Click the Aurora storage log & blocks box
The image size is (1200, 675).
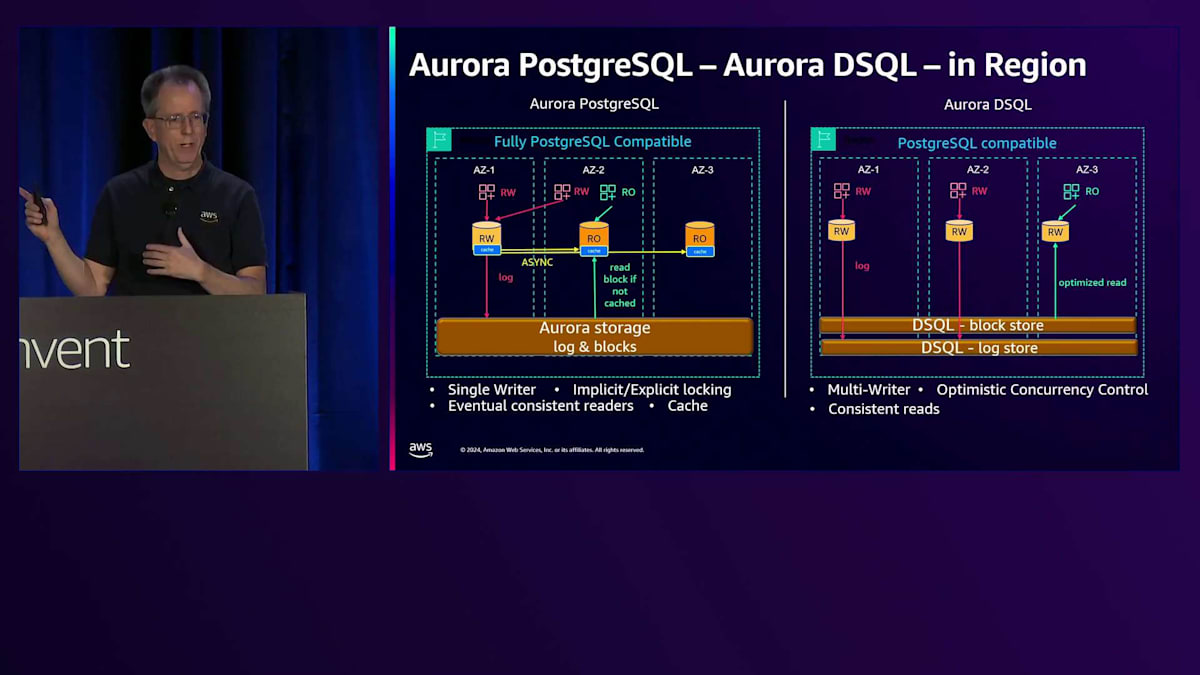click(x=594, y=337)
